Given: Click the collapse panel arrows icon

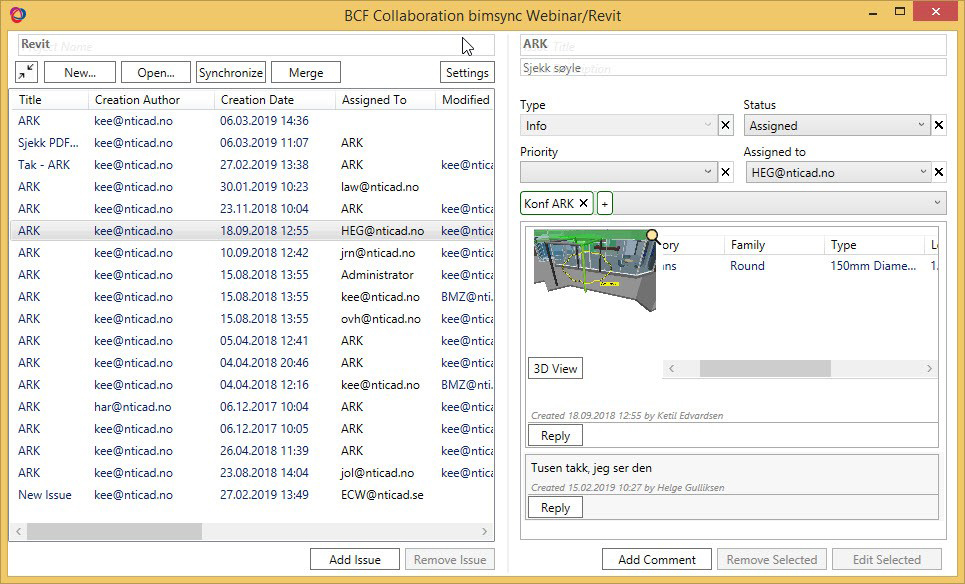Looking at the screenshot, I should pos(27,72).
